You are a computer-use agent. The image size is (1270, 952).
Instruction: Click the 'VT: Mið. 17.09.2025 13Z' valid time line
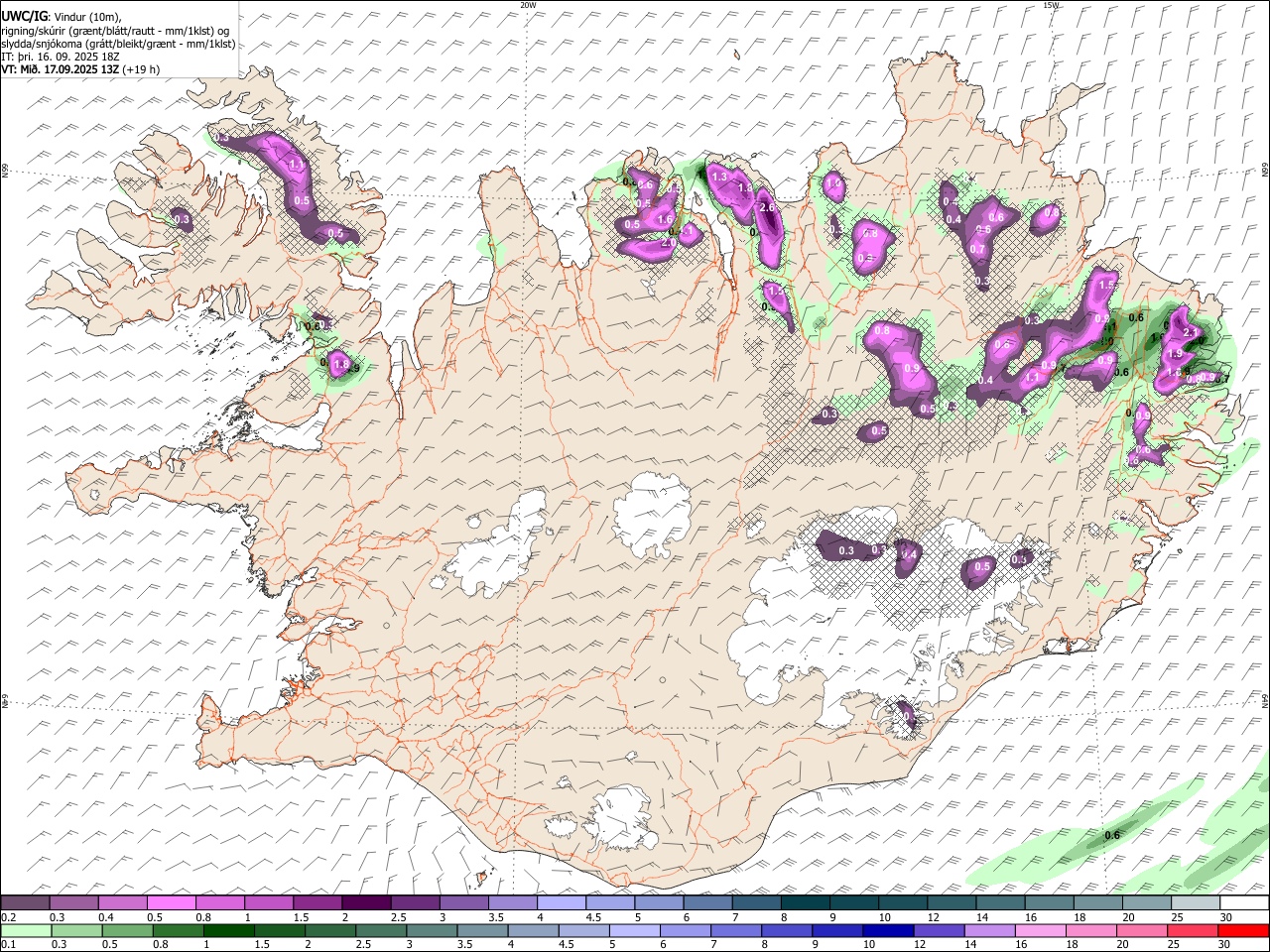point(80,69)
